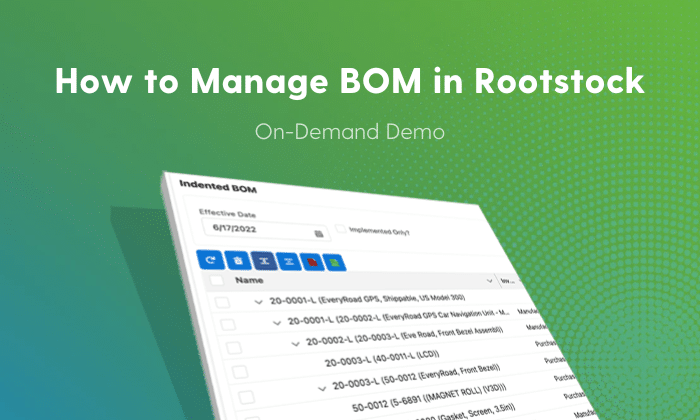Image resolution: width=700 pixels, height=420 pixels.
Task: Click the refresh button in the BOM toolbar
Action: [211, 260]
